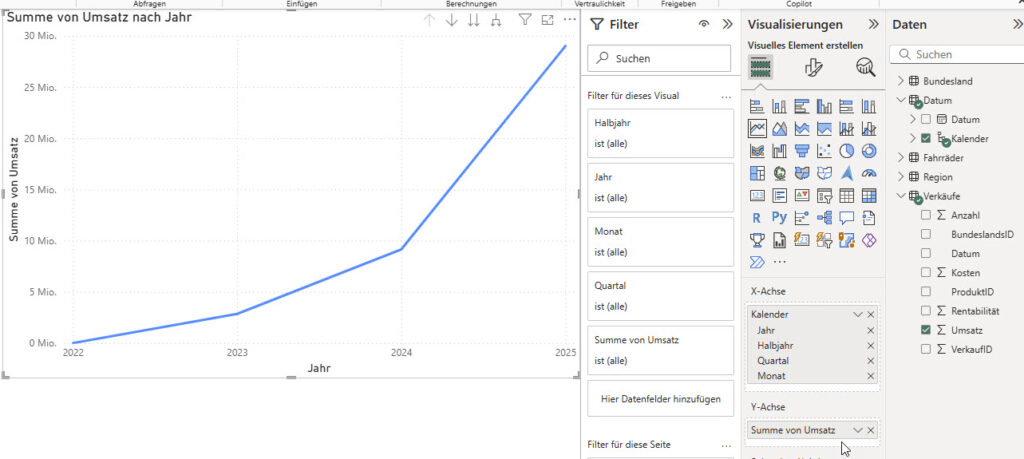This screenshot has width=1024, height=459.
Task: Click 'Hier Datenfelder hinzufügen' filter area
Action: tap(660, 399)
